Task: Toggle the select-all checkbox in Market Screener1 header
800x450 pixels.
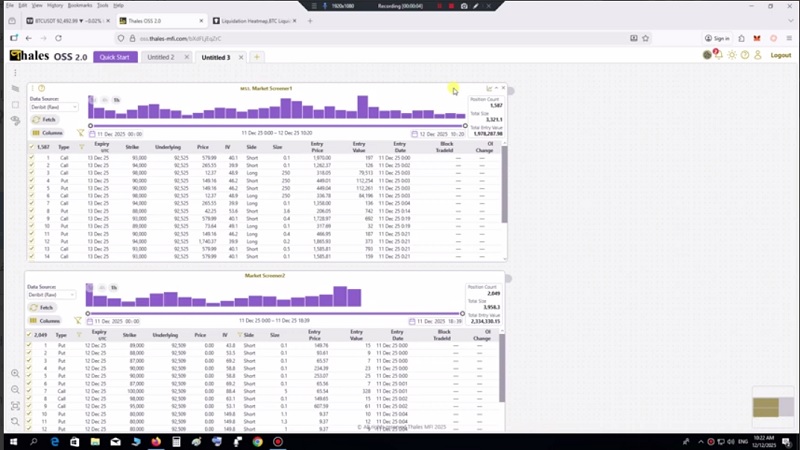Action: click(x=32, y=146)
